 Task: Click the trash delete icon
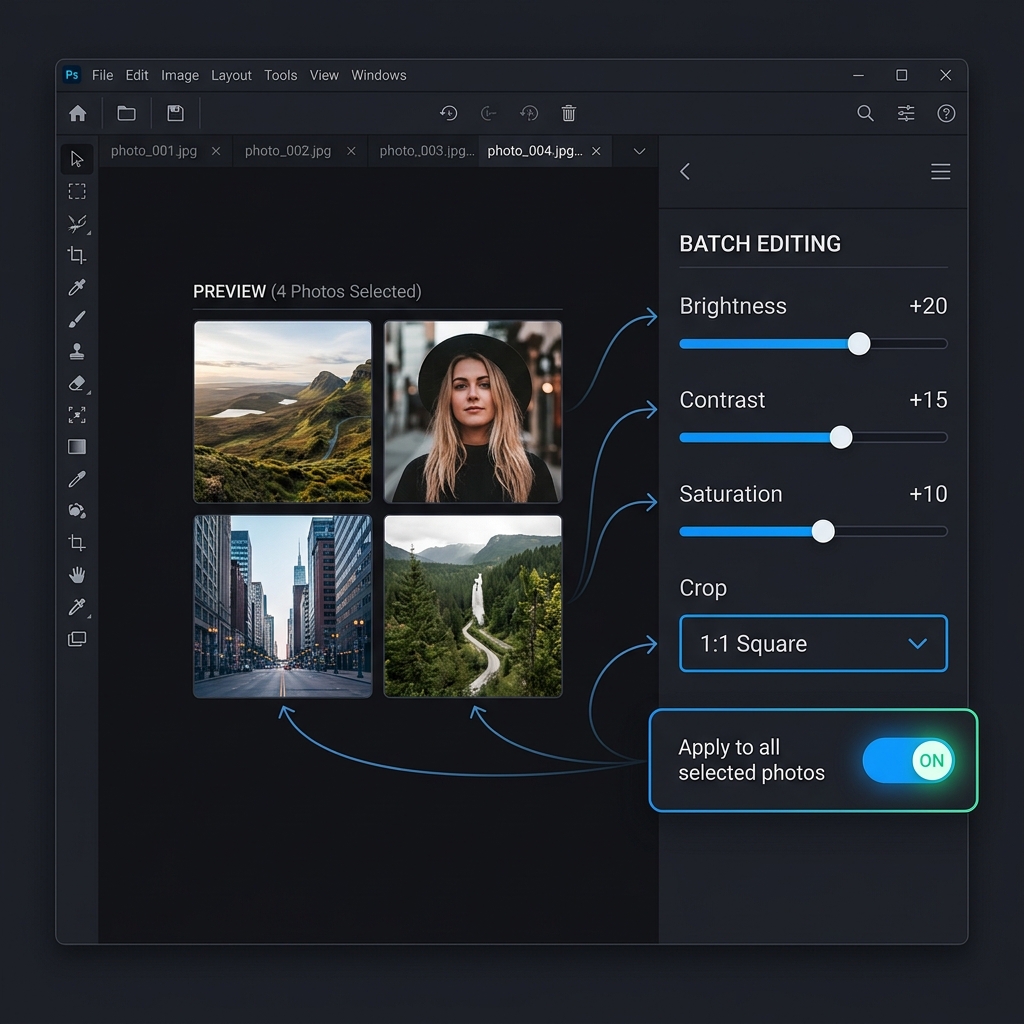(568, 113)
